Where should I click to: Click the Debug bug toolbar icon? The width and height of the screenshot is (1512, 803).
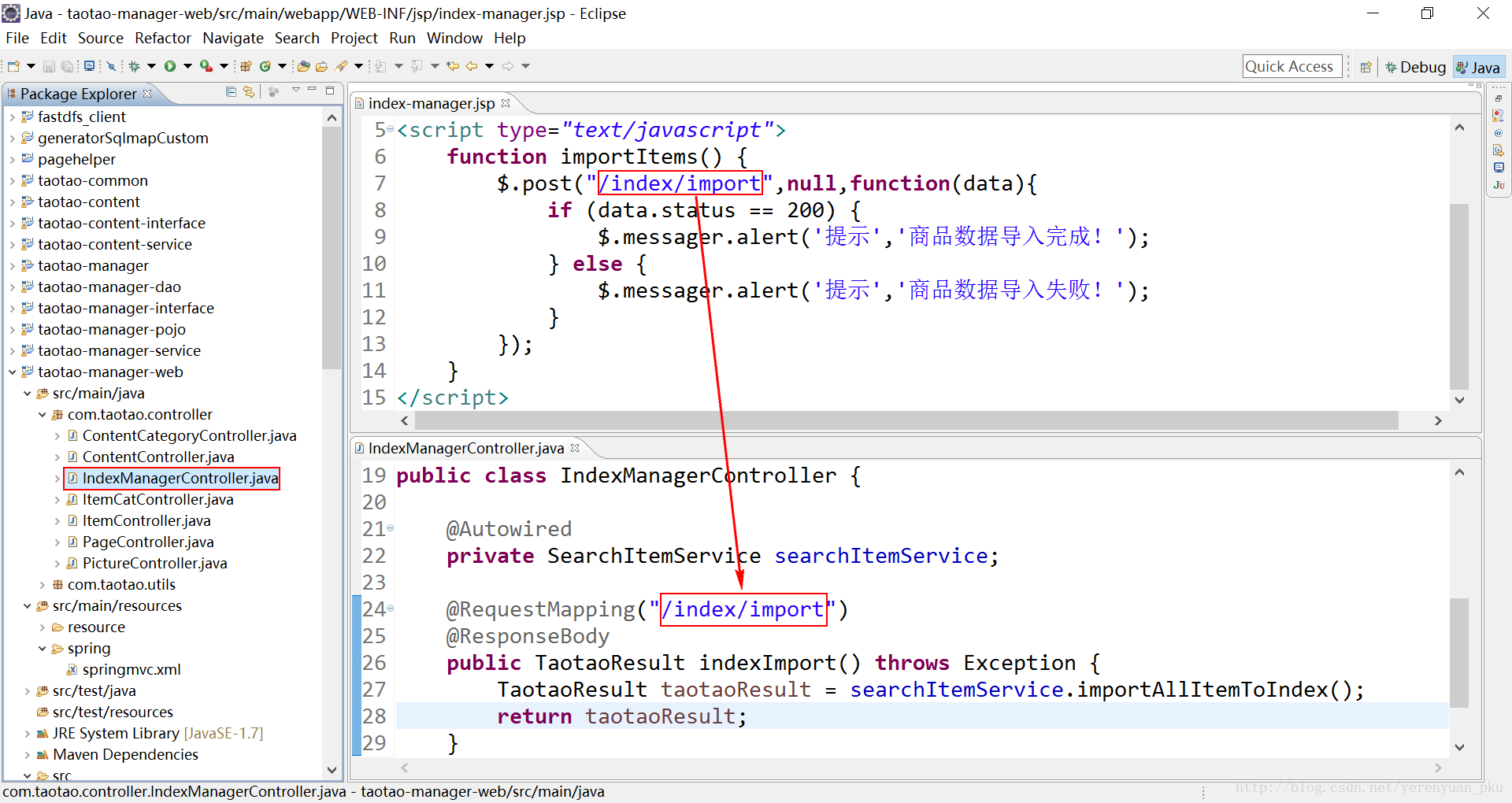pyautogui.click(x=134, y=66)
